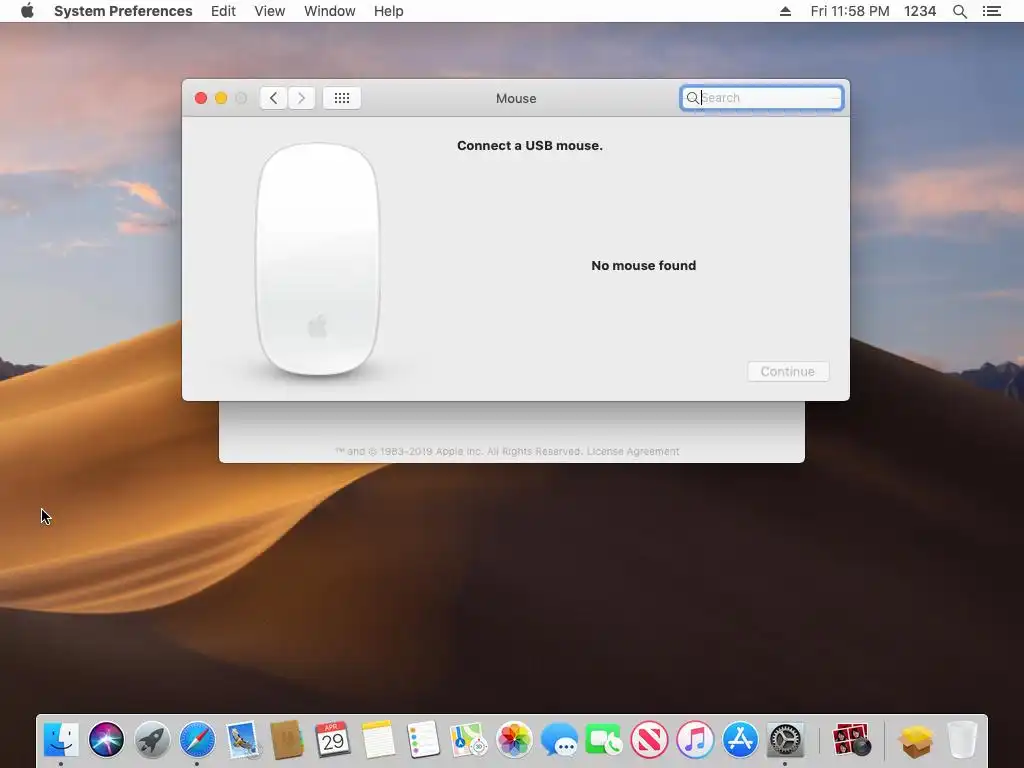This screenshot has width=1024, height=768.
Task: Click the Search field in Mouse window
Action: [x=761, y=98]
